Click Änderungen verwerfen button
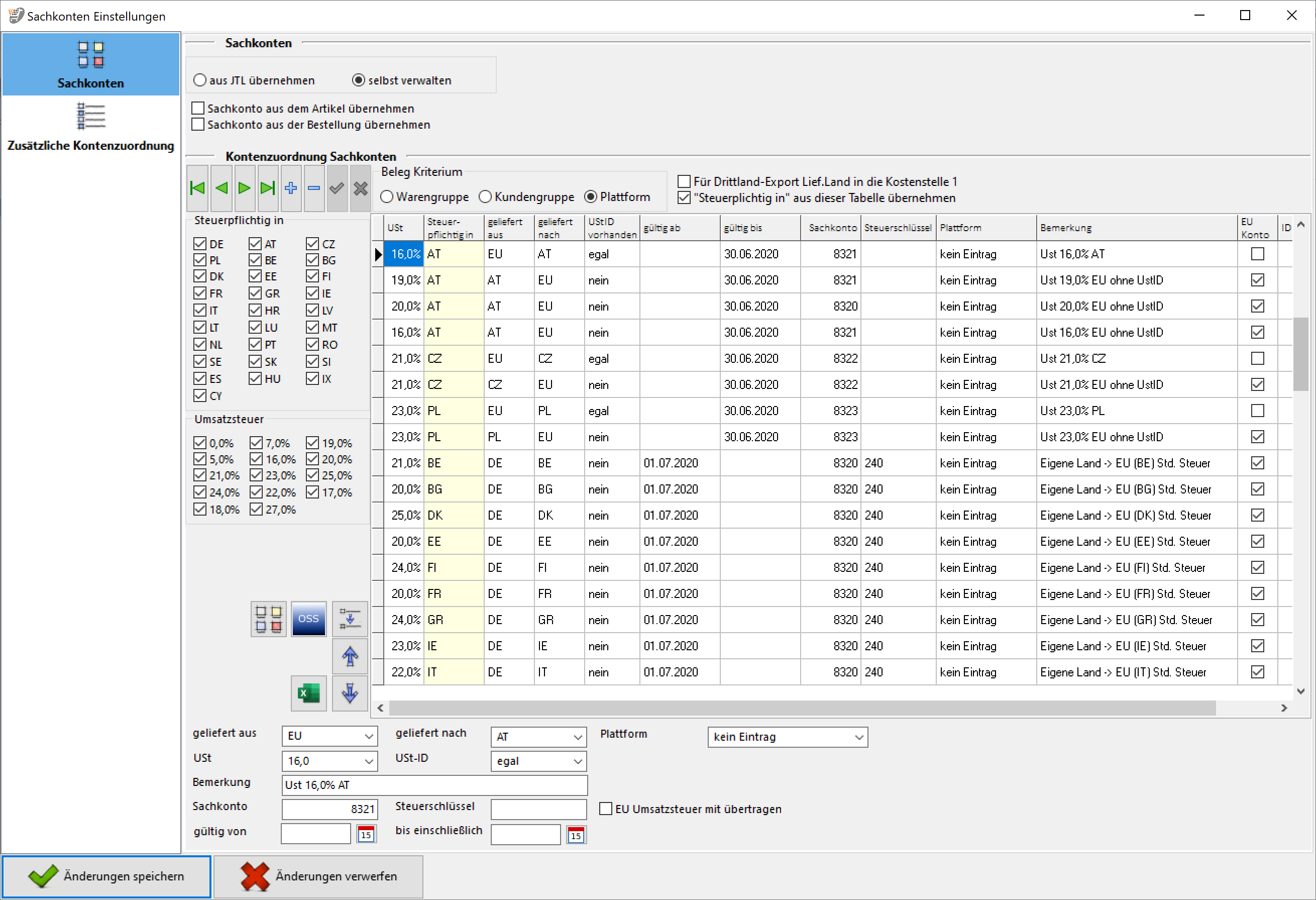This screenshot has height=900, width=1316. click(318, 876)
